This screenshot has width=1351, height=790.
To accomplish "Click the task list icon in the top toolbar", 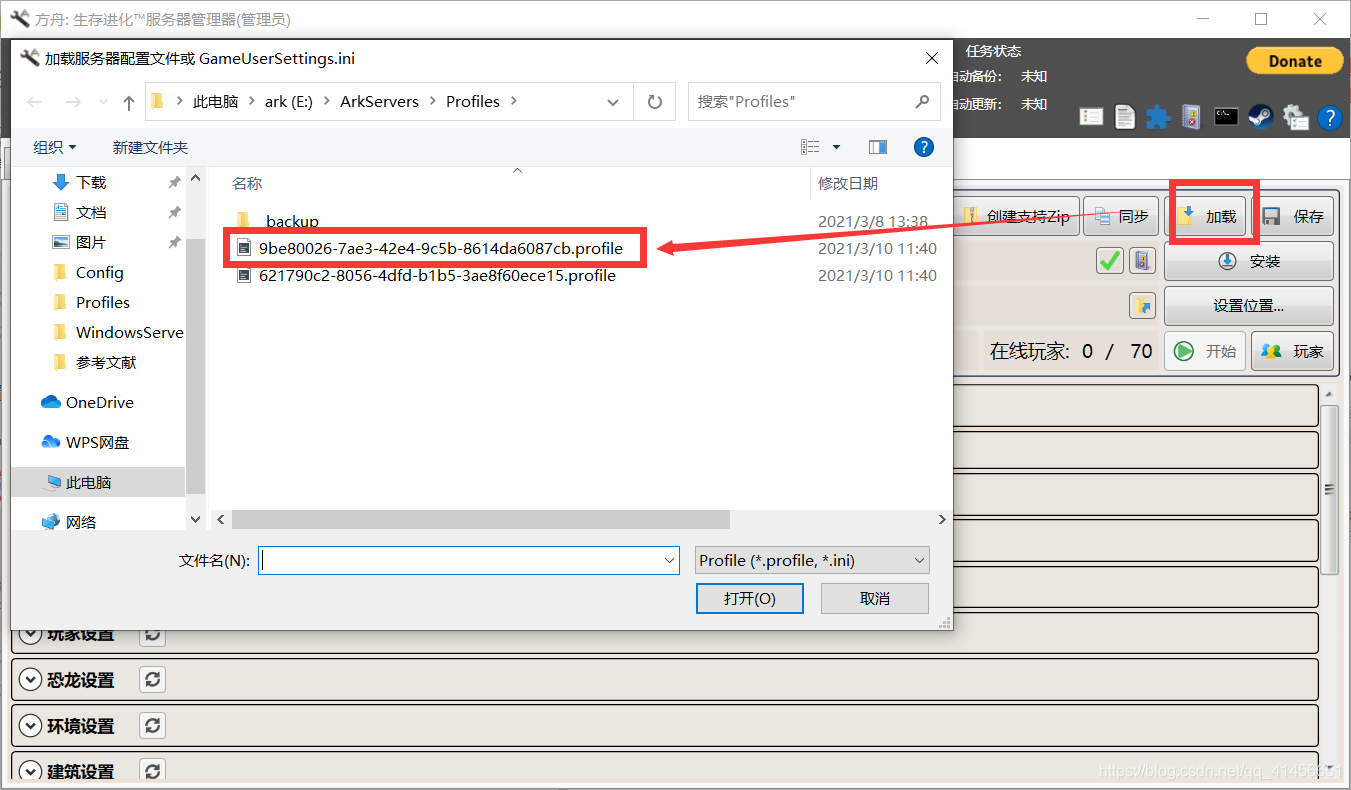I will click(1092, 117).
